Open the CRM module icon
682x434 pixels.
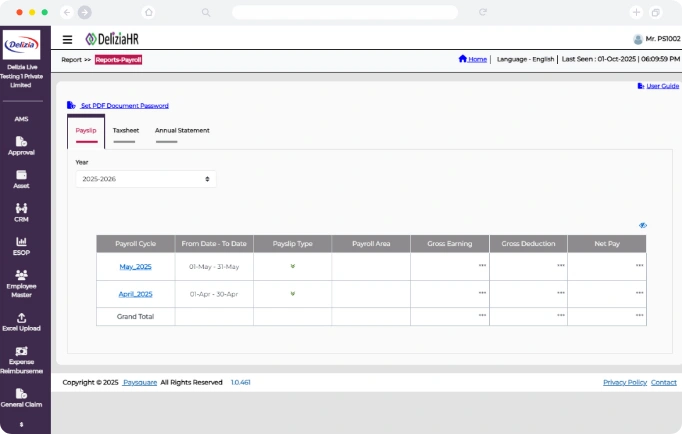21,208
